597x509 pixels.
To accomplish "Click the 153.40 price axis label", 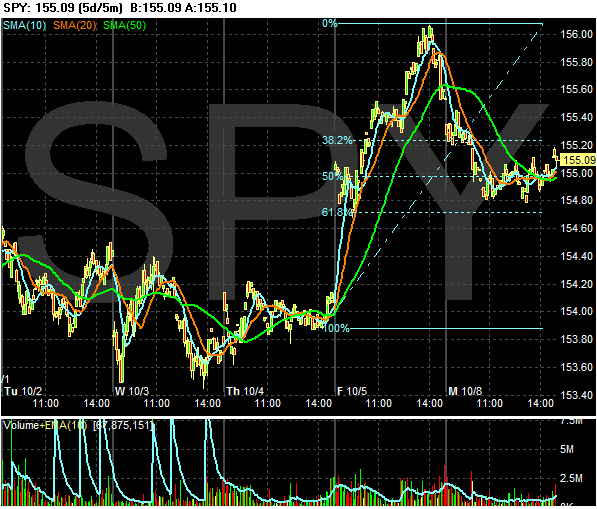I will point(576,395).
